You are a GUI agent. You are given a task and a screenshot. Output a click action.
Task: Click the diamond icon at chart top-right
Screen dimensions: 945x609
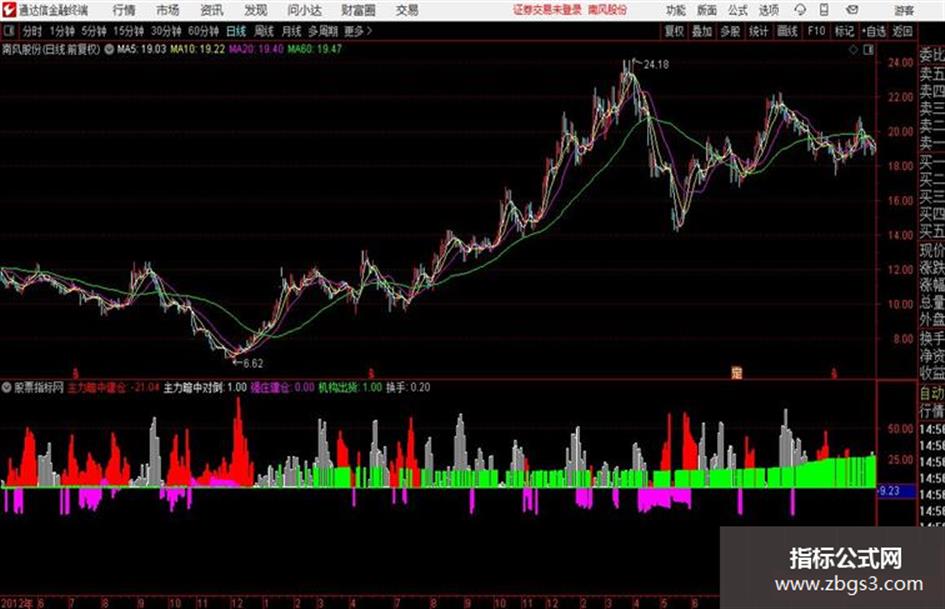coord(853,50)
